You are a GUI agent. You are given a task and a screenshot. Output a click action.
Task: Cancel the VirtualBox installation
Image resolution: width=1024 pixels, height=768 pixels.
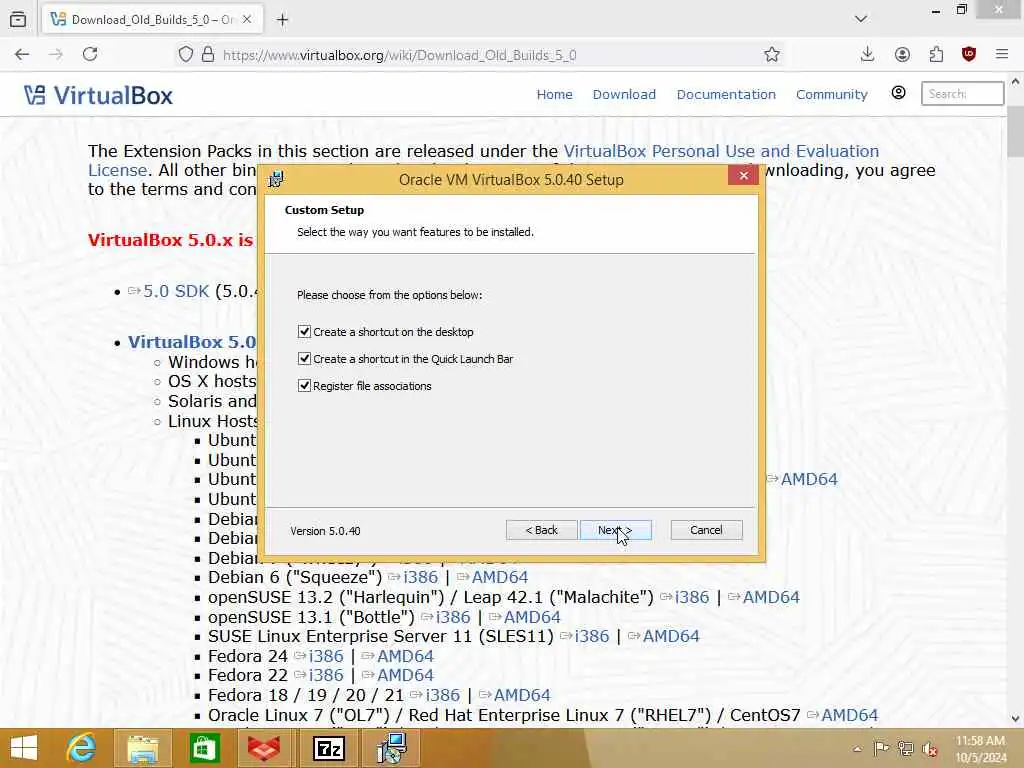(x=706, y=530)
